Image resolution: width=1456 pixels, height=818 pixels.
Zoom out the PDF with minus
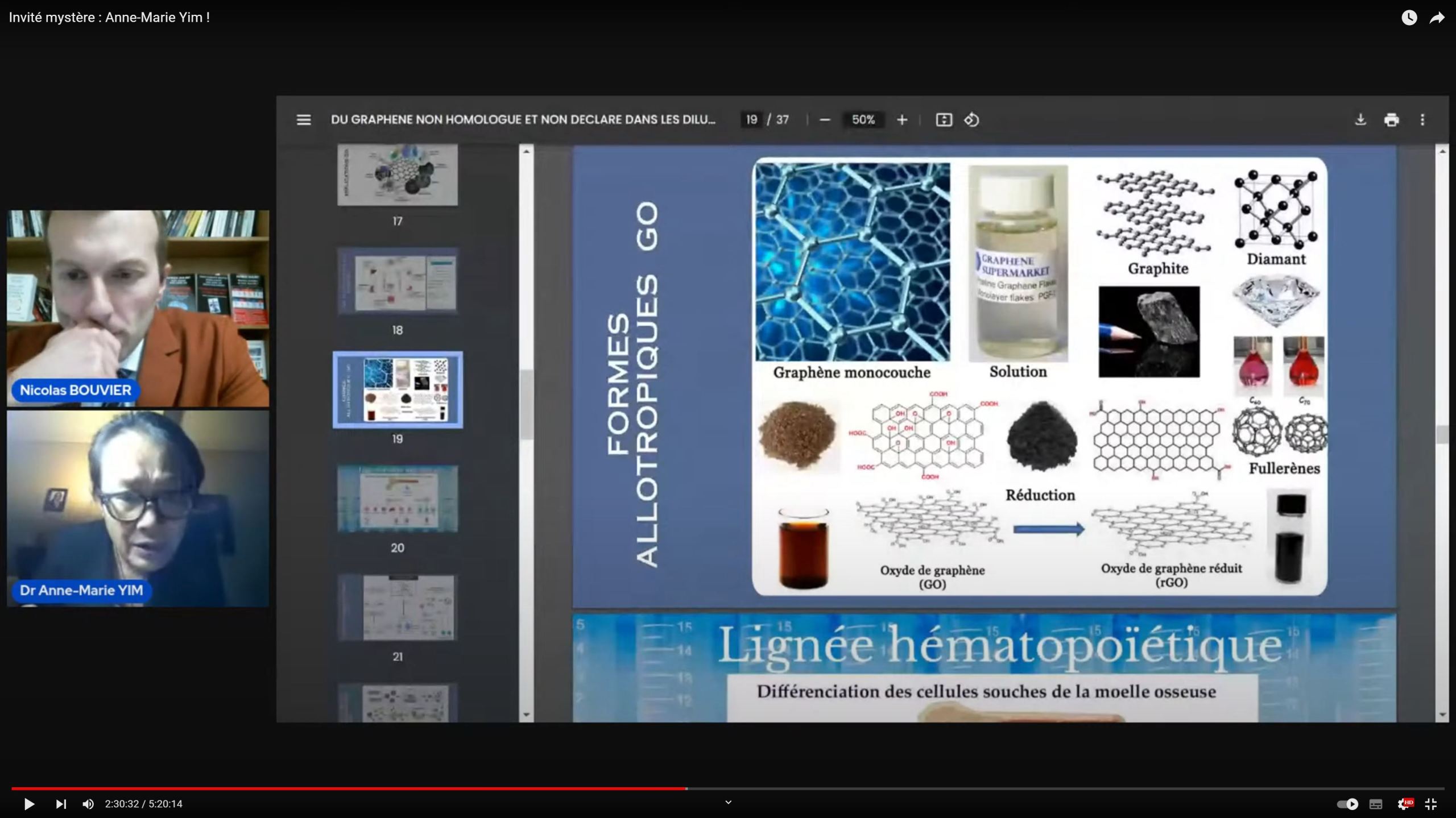point(825,120)
